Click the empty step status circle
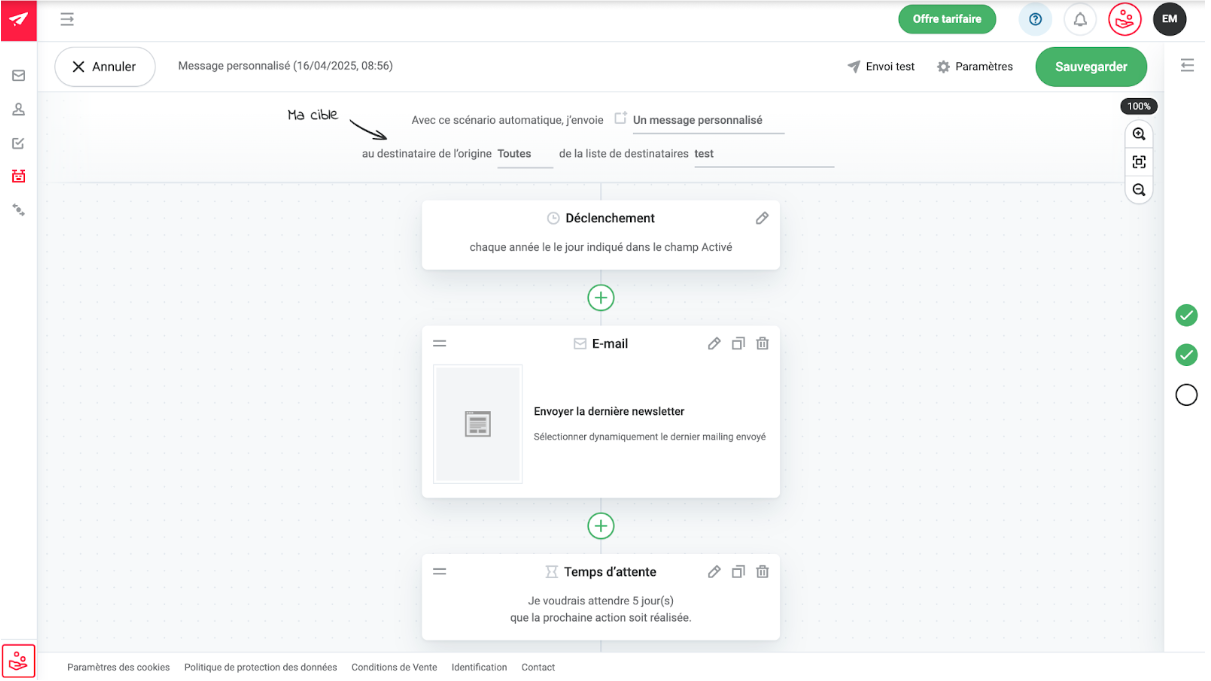The width and height of the screenshot is (1211, 681). 1186,395
